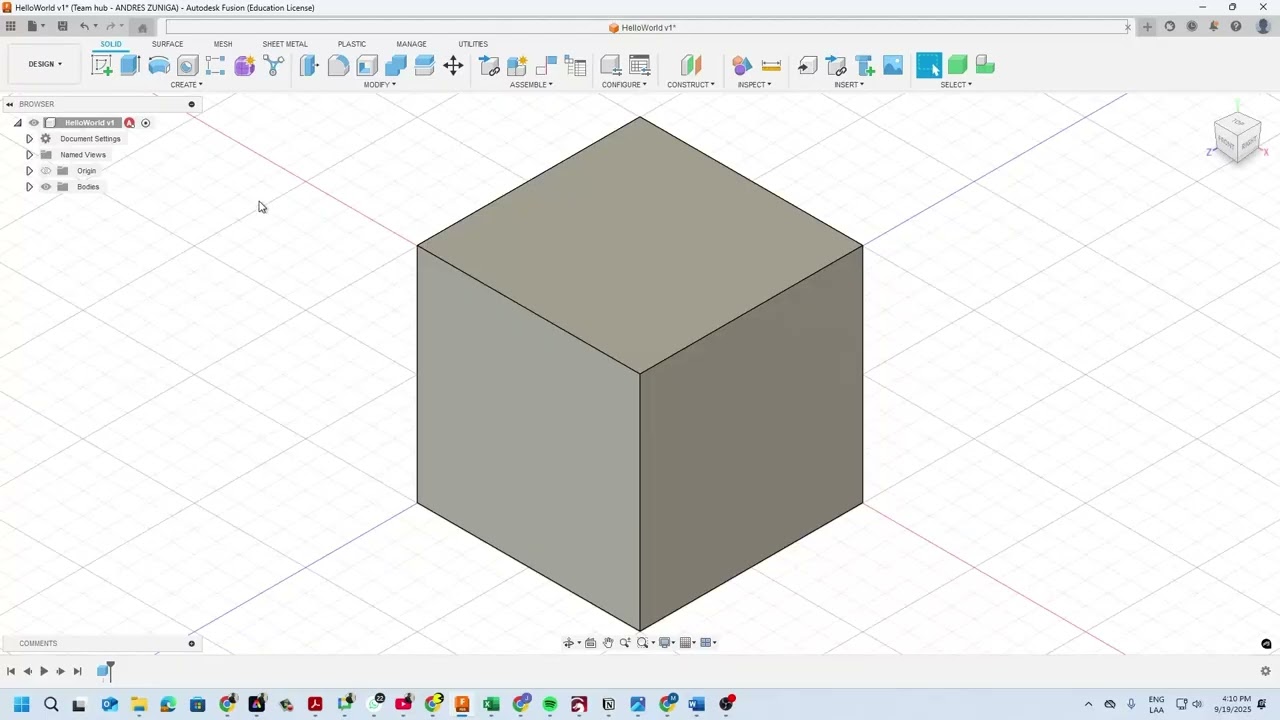
Task: Click the Insert Decal image icon
Action: pyautogui.click(x=893, y=66)
